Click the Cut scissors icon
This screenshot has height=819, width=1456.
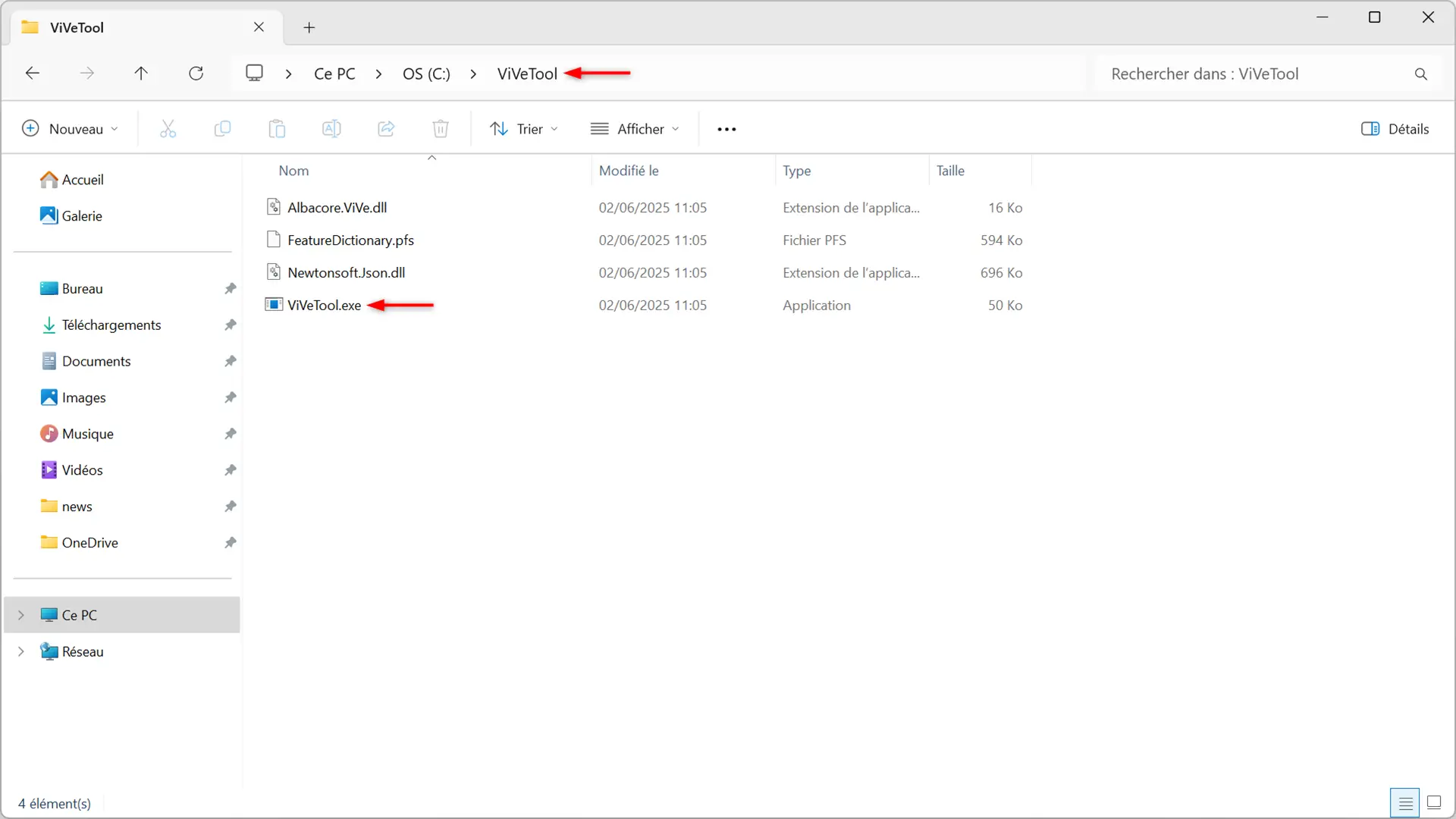click(x=168, y=129)
